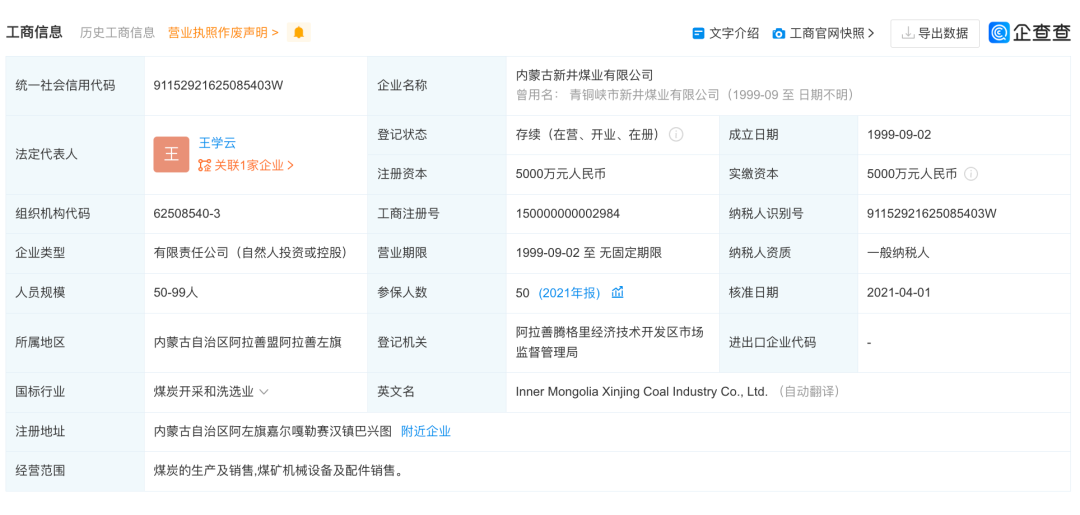Open legal representative 王学云 profile
The height and width of the screenshot is (515, 1080).
pyautogui.click(x=218, y=143)
